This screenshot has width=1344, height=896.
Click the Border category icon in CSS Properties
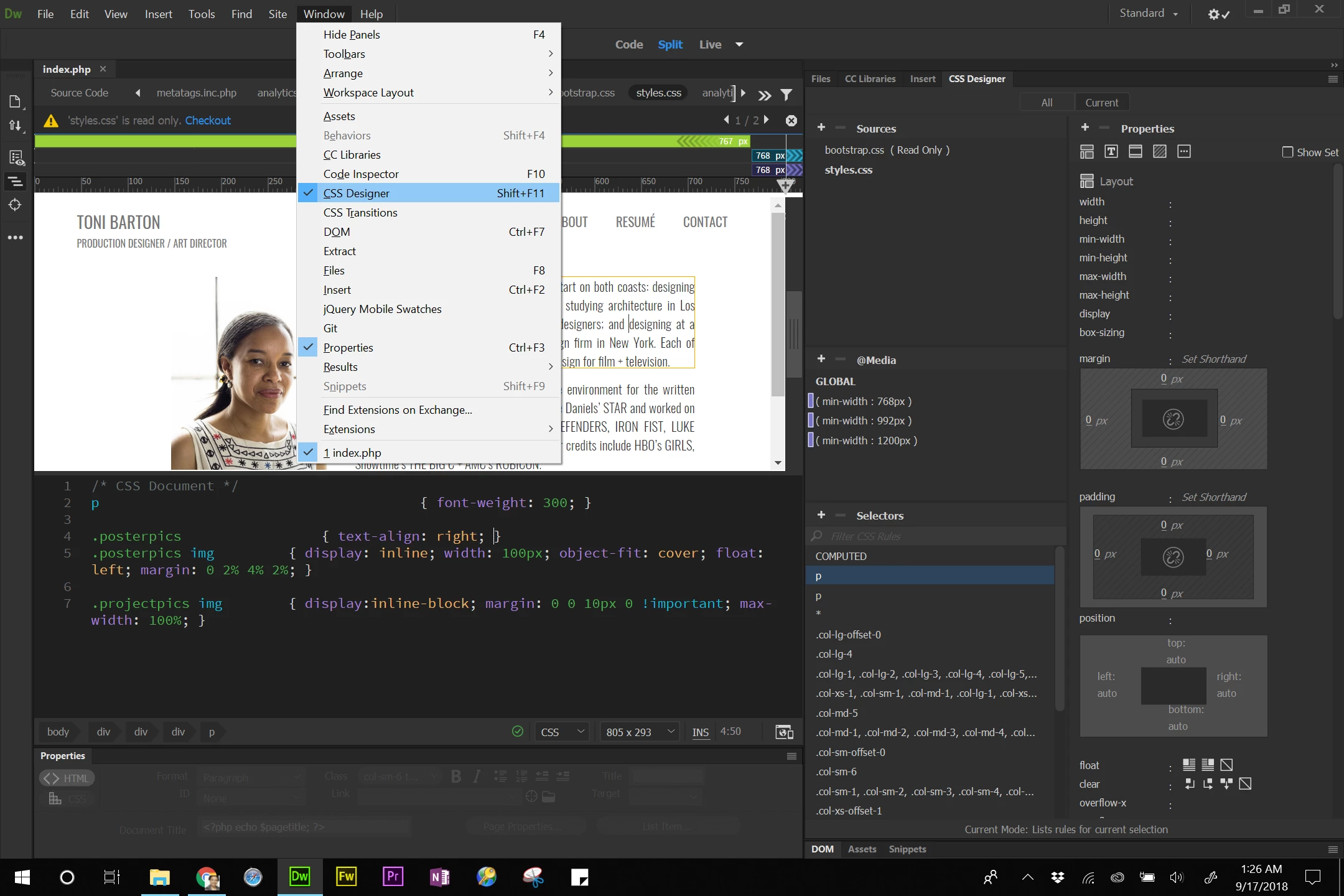pos(1136,151)
